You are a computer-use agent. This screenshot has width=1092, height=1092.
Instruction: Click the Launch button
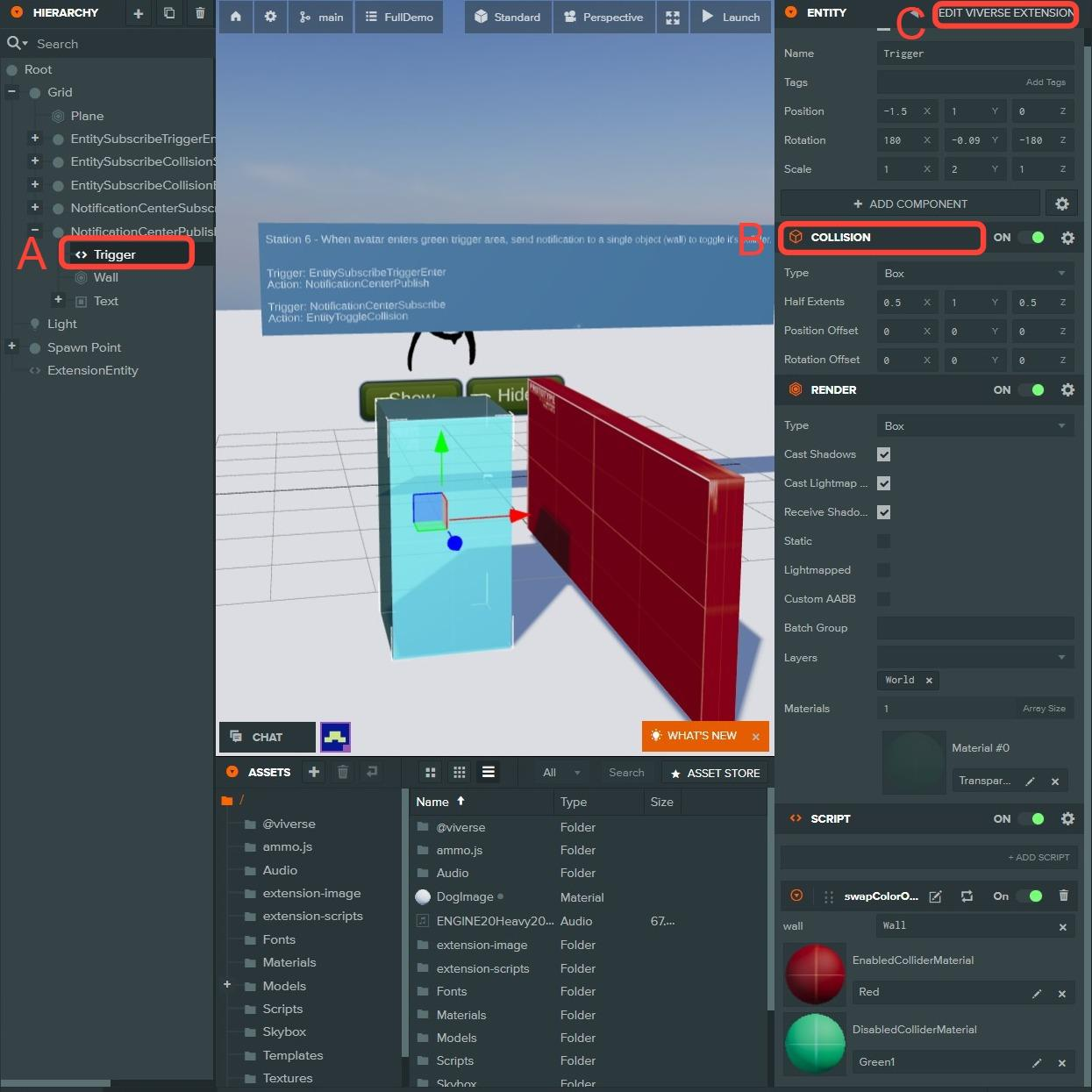point(731,17)
